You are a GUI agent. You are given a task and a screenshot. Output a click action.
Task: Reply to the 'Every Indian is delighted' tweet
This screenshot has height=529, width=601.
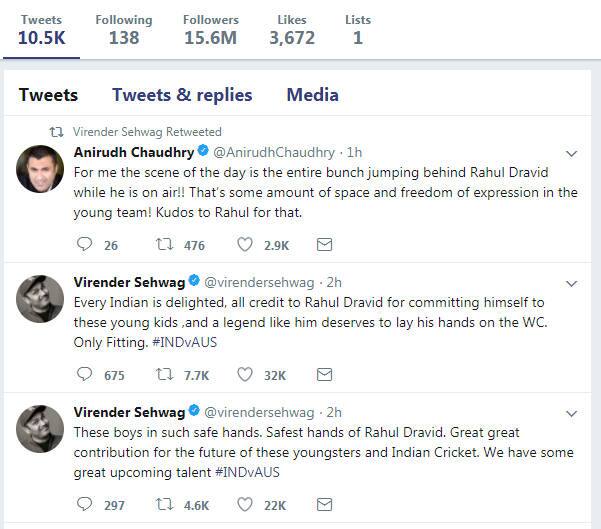click(85, 375)
